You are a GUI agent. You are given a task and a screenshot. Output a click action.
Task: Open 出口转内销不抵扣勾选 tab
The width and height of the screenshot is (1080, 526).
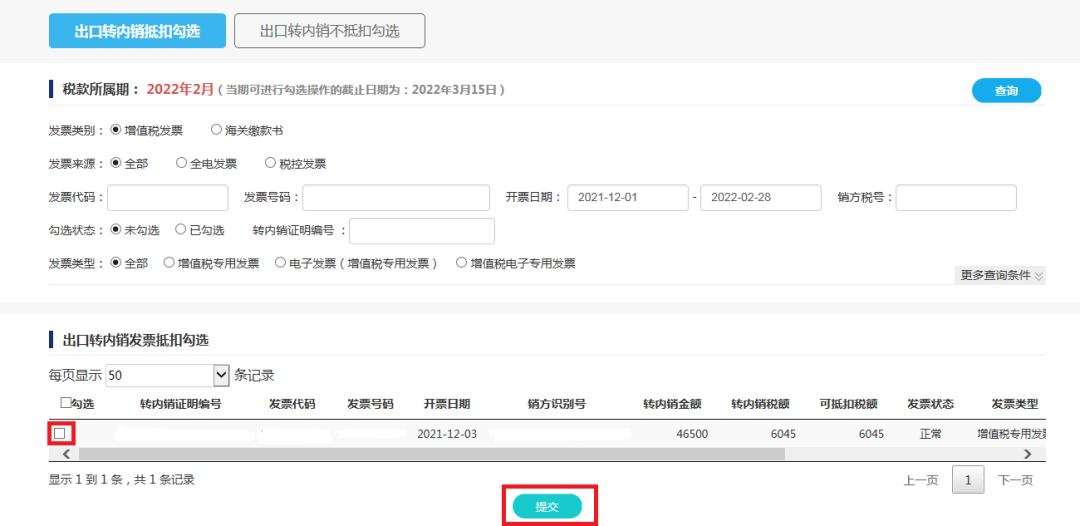coord(329,31)
